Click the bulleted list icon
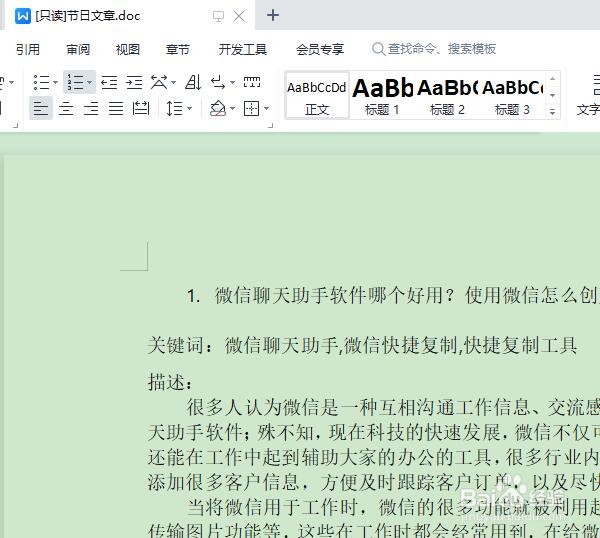This screenshot has width=600, height=538. pyautogui.click(x=41, y=82)
